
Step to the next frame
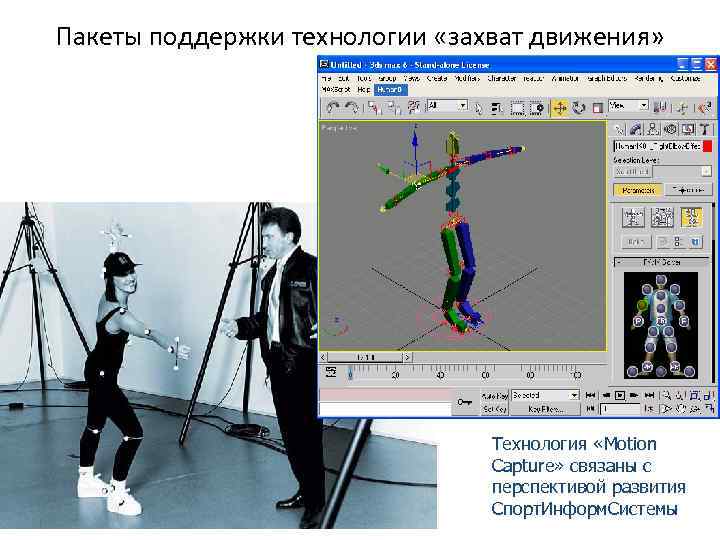pyautogui.click(x=634, y=395)
